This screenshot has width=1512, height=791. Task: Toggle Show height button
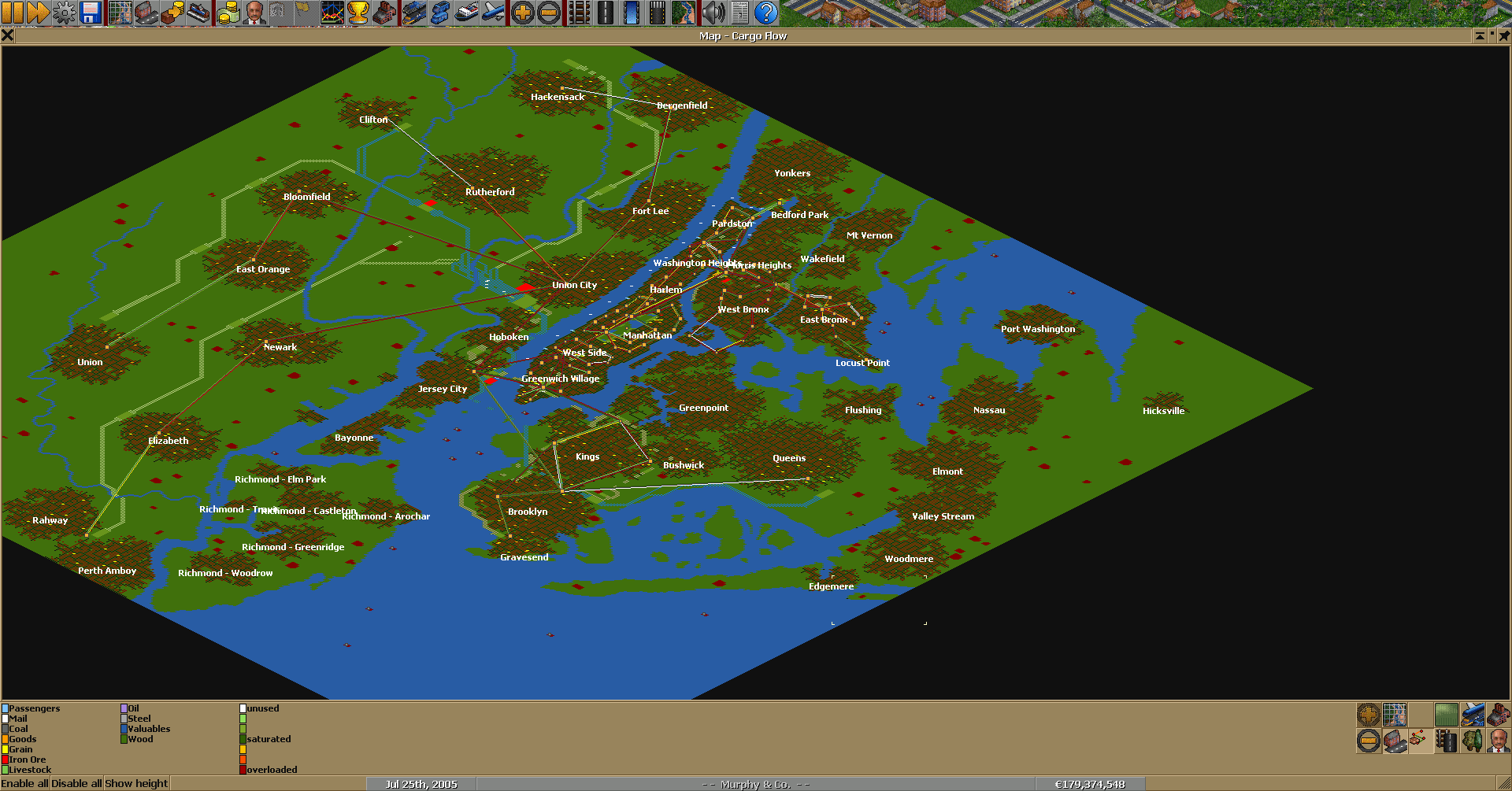click(x=137, y=784)
